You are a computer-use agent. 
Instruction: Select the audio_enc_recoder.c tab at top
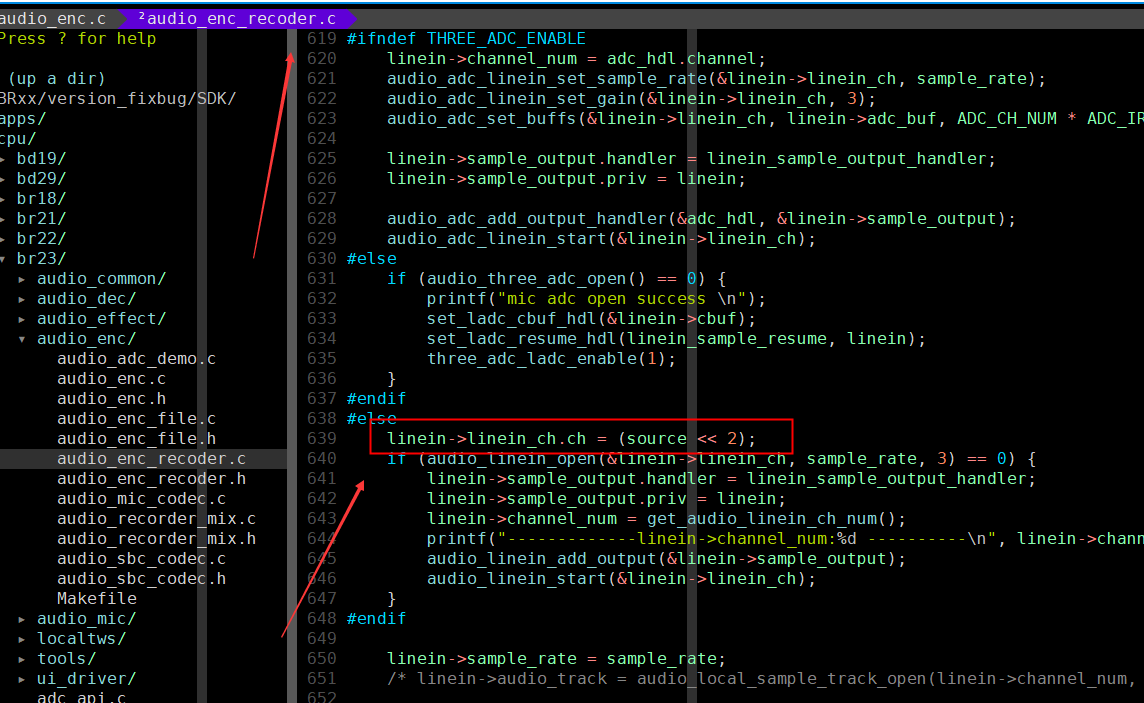coord(237,18)
